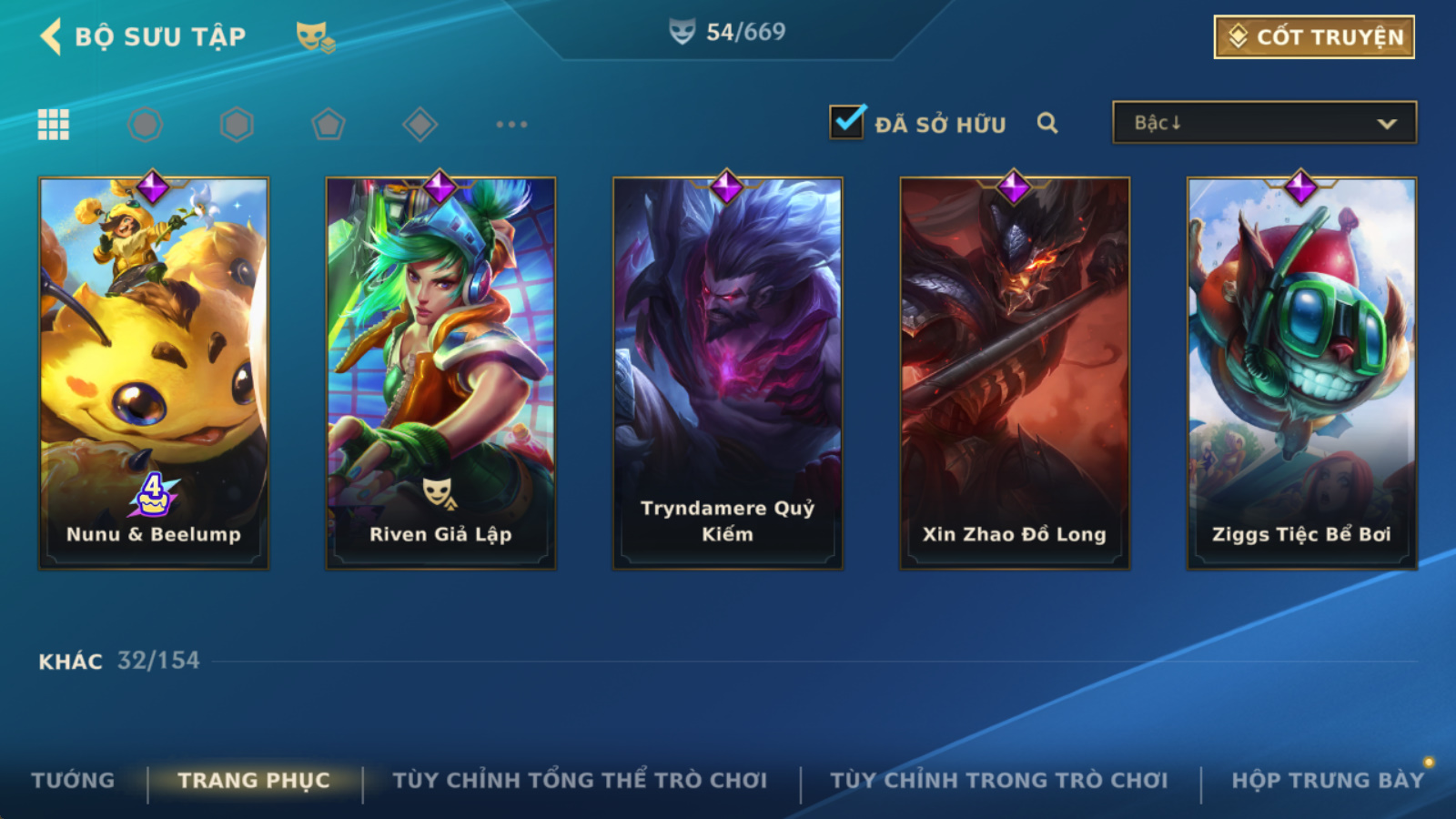Click the golden mask icon next to the title
Image resolution: width=1456 pixels, height=819 pixels.
tap(316, 37)
